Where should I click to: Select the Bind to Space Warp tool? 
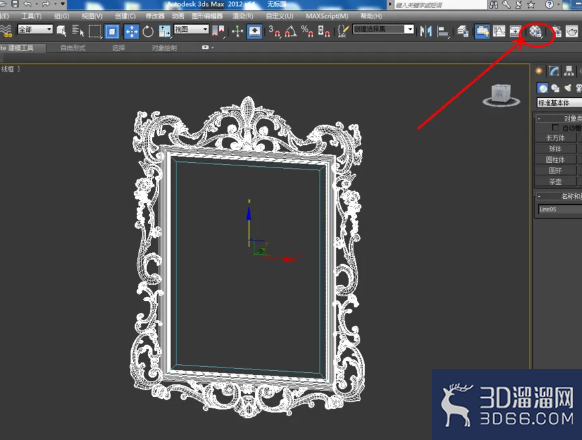6,31
